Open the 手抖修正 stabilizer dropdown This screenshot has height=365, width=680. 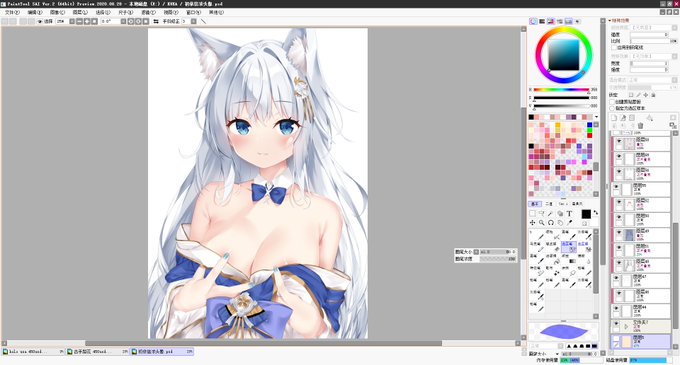193,21
